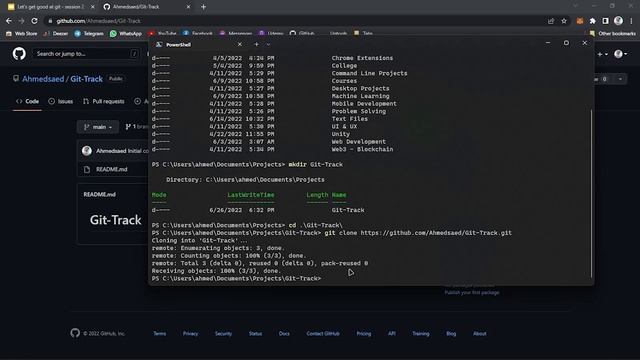Open the GitHub plus create-new dropdown
Image resolution: width=640 pixels, height=360 pixels.
[603, 54]
